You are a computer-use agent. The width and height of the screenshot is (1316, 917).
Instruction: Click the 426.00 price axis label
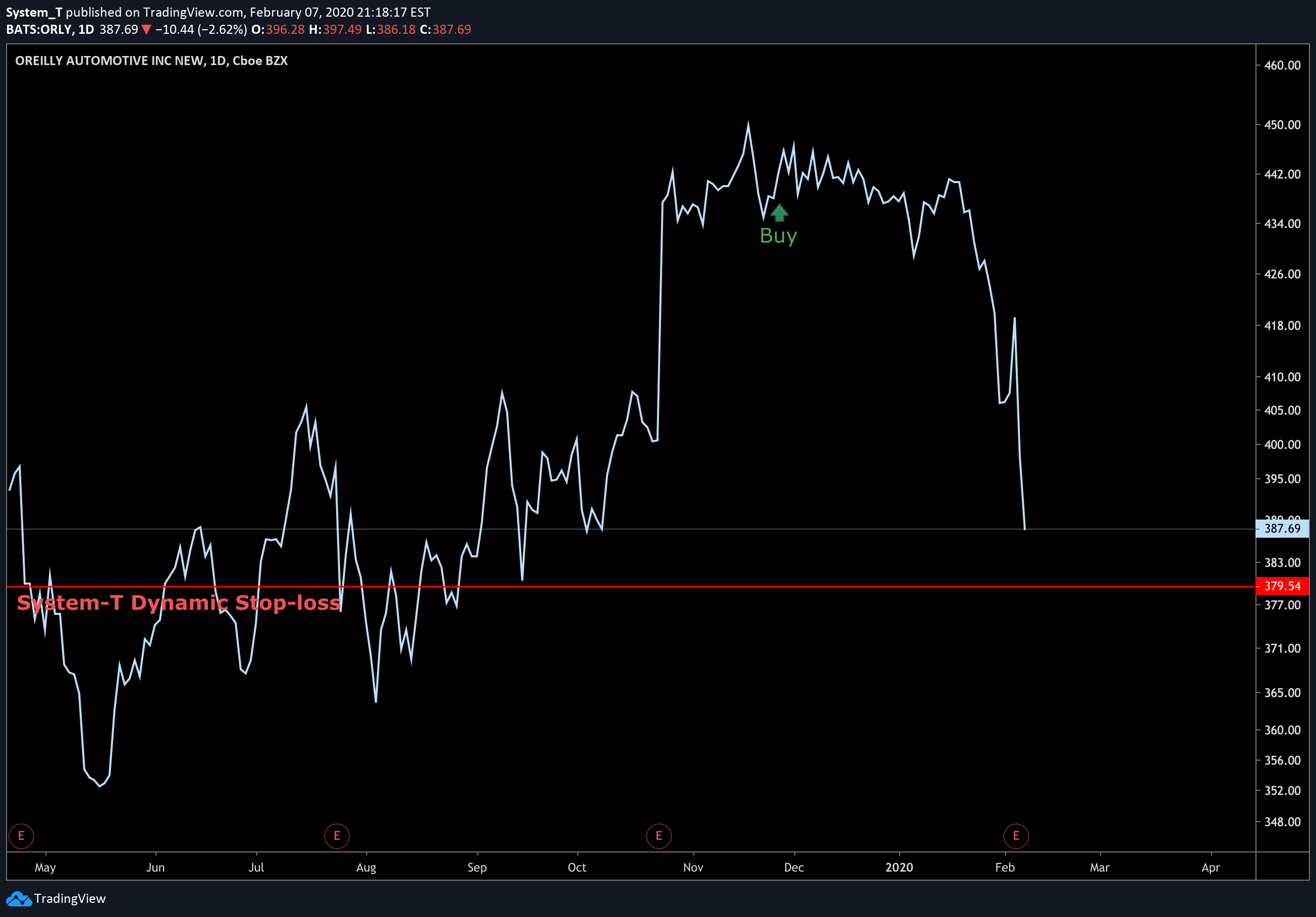click(x=1283, y=274)
